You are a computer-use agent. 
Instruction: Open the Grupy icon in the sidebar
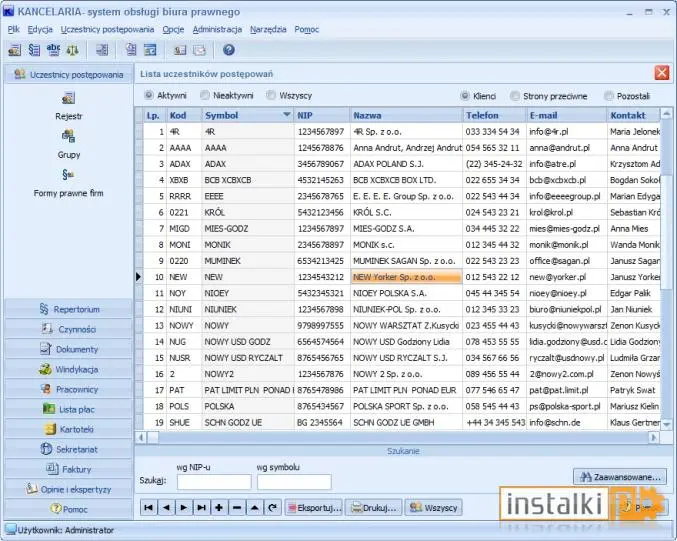[68, 136]
